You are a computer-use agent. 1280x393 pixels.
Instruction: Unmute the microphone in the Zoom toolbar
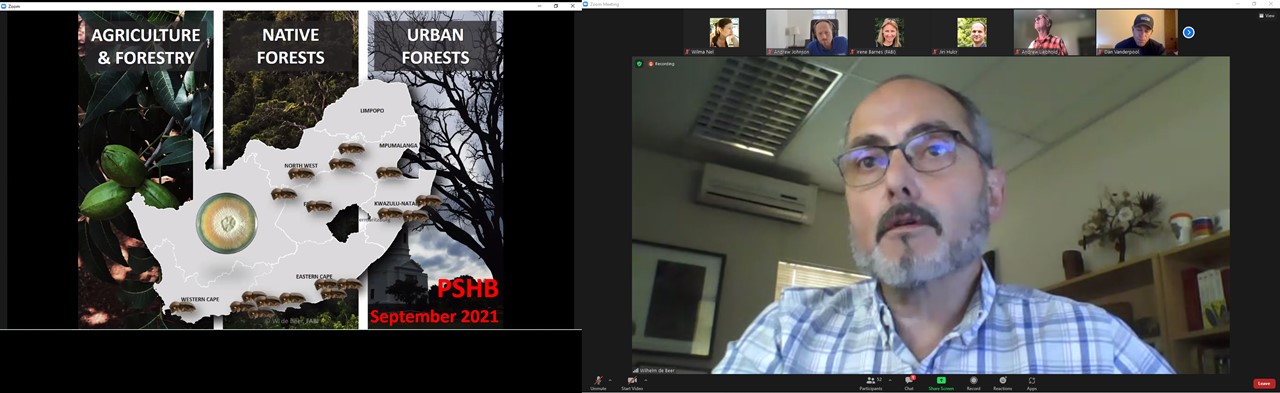[x=598, y=382]
